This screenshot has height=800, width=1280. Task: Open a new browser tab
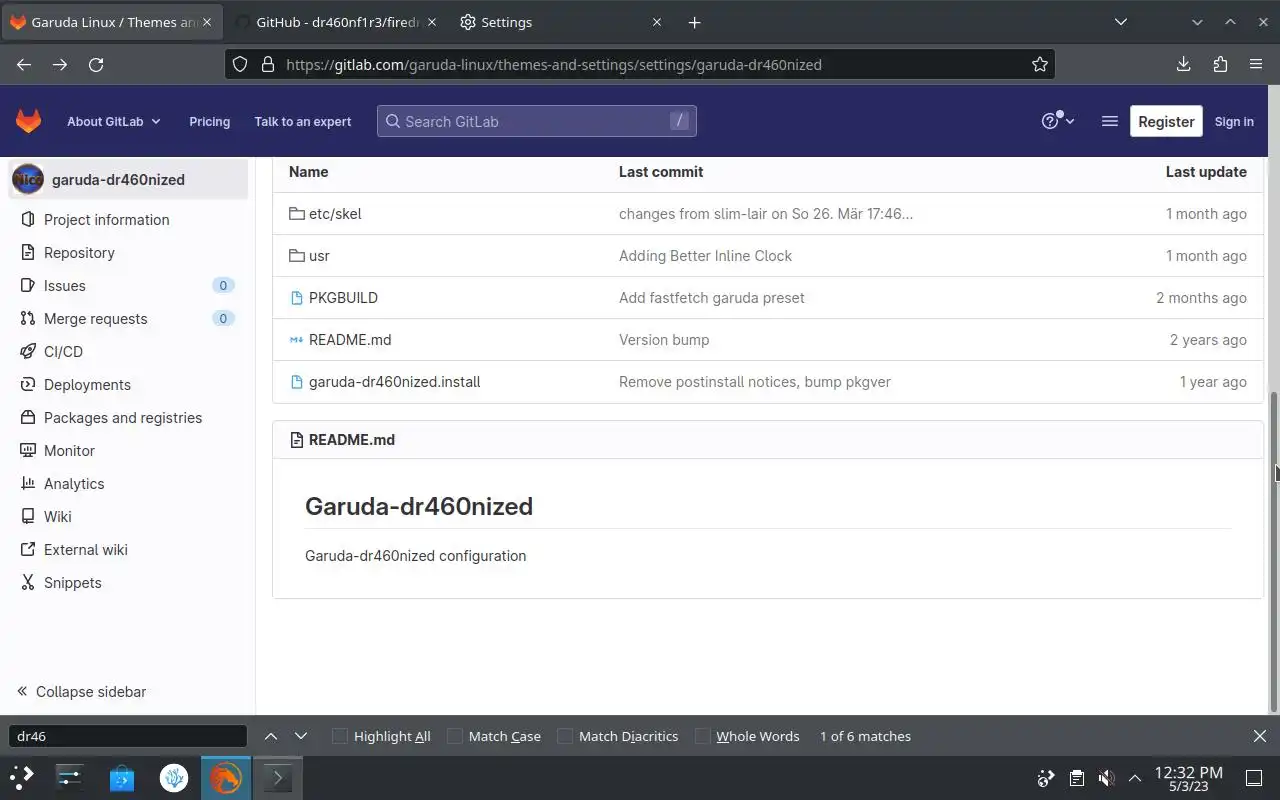694,22
